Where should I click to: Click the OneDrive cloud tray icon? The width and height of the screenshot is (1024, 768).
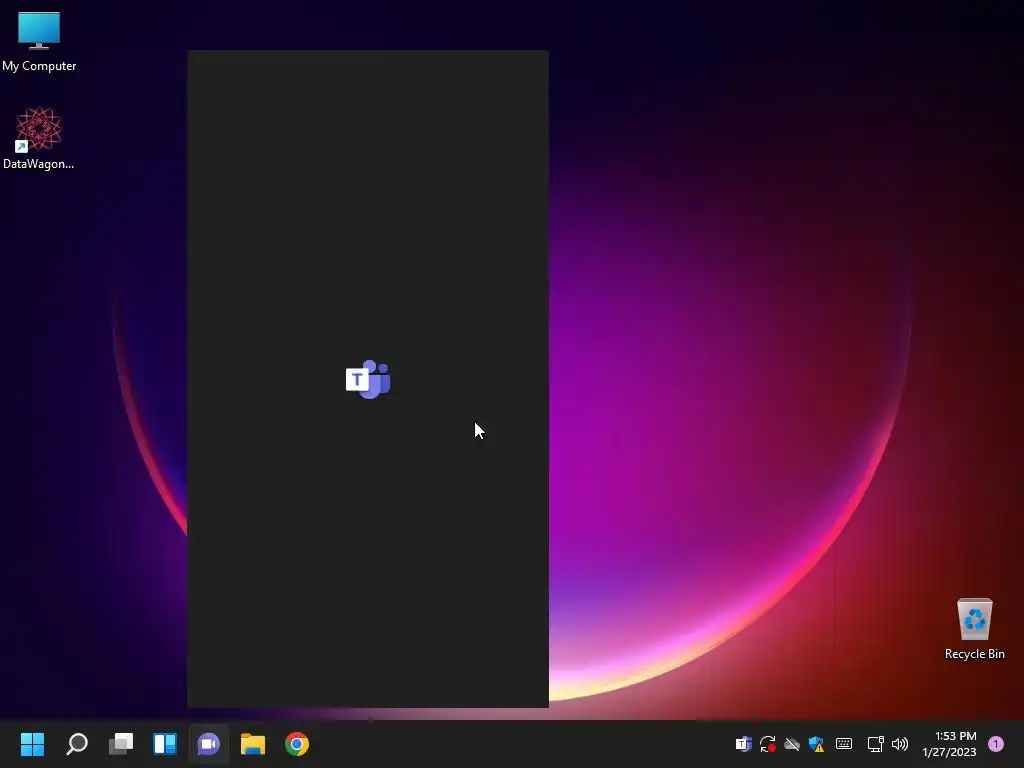point(792,744)
